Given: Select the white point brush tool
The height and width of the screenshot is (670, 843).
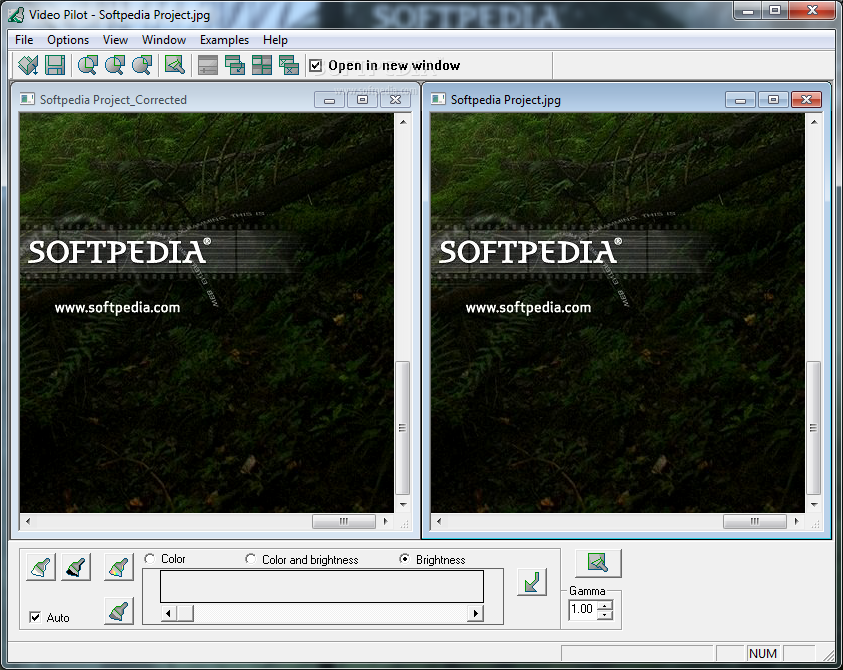Looking at the screenshot, I should pos(41,567).
